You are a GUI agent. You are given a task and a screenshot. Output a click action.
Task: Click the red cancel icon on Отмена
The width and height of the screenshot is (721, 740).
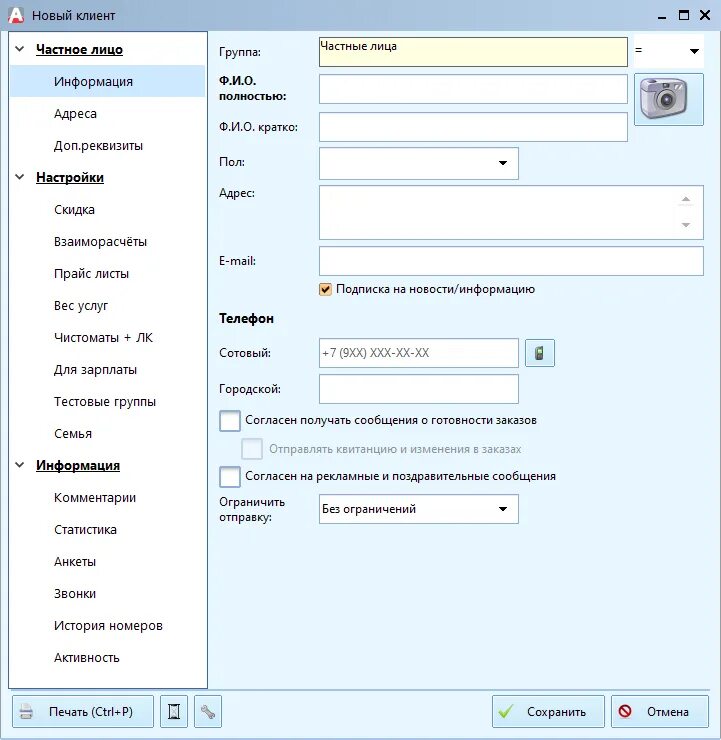point(625,711)
